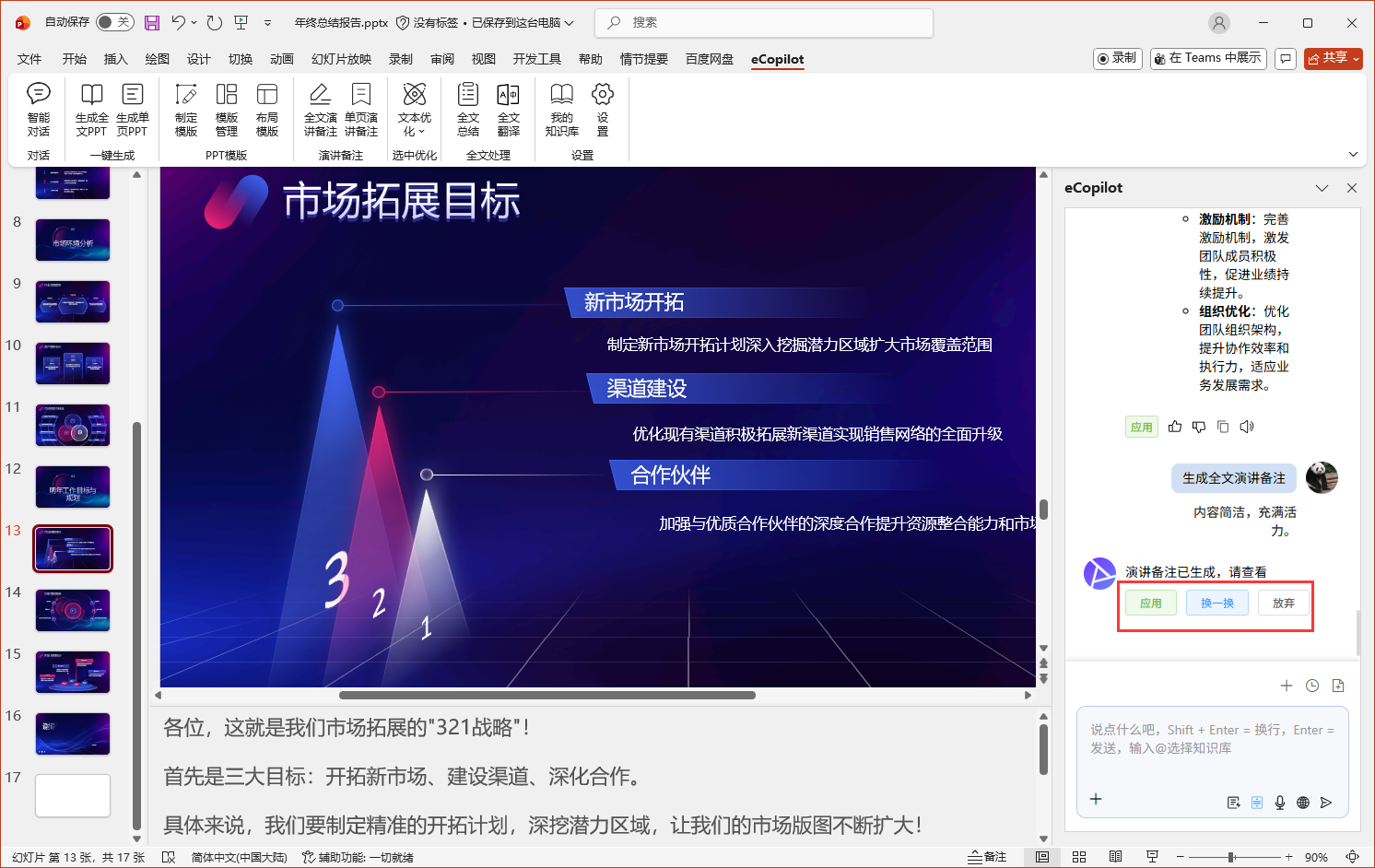The width and height of the screenshot is (1375, 868).
Task: Give thumbs up on generated speaker notes
Action: click(x=1174, y=426)
